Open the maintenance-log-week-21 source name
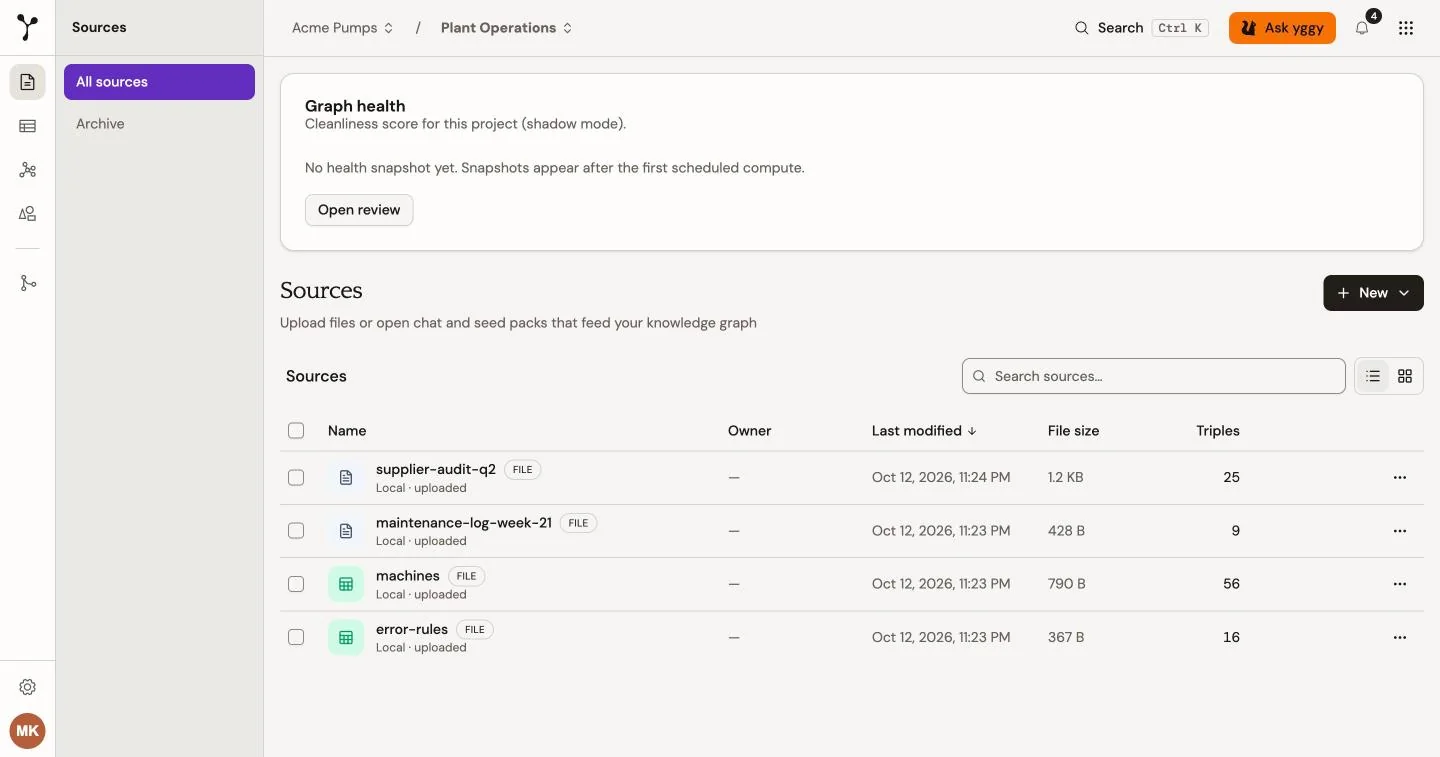 coord(464,522)
